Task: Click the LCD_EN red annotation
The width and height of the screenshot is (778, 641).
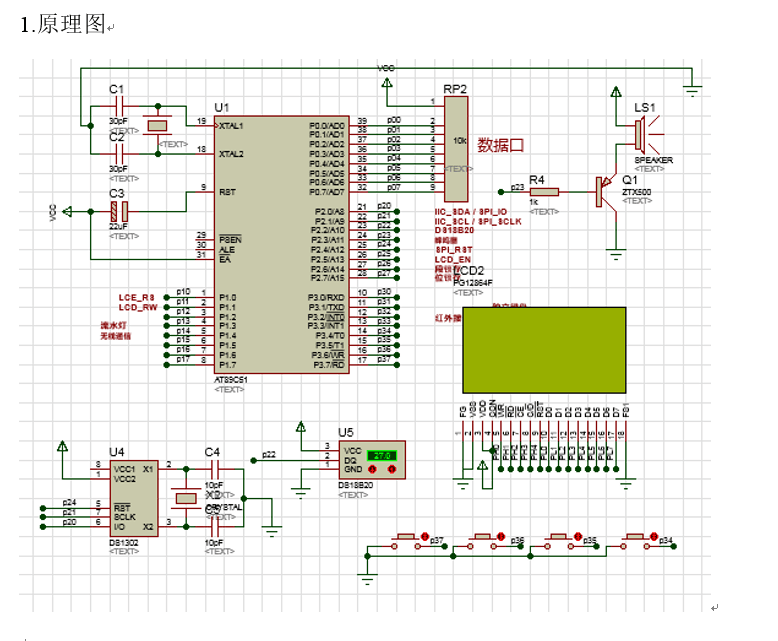Action: click(x=453, y=260)
